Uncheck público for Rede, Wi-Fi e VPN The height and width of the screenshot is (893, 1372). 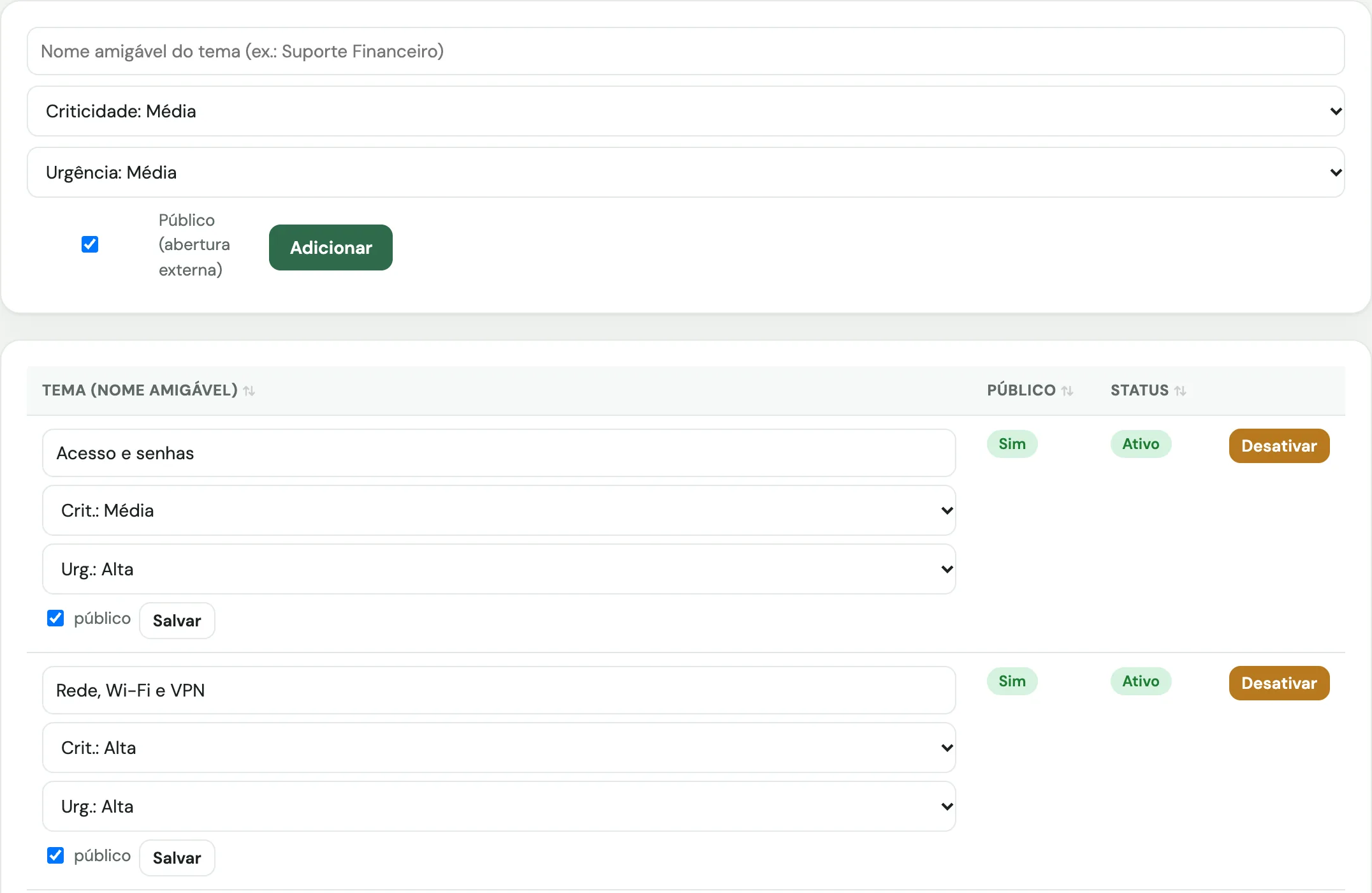tap(55, 855)
